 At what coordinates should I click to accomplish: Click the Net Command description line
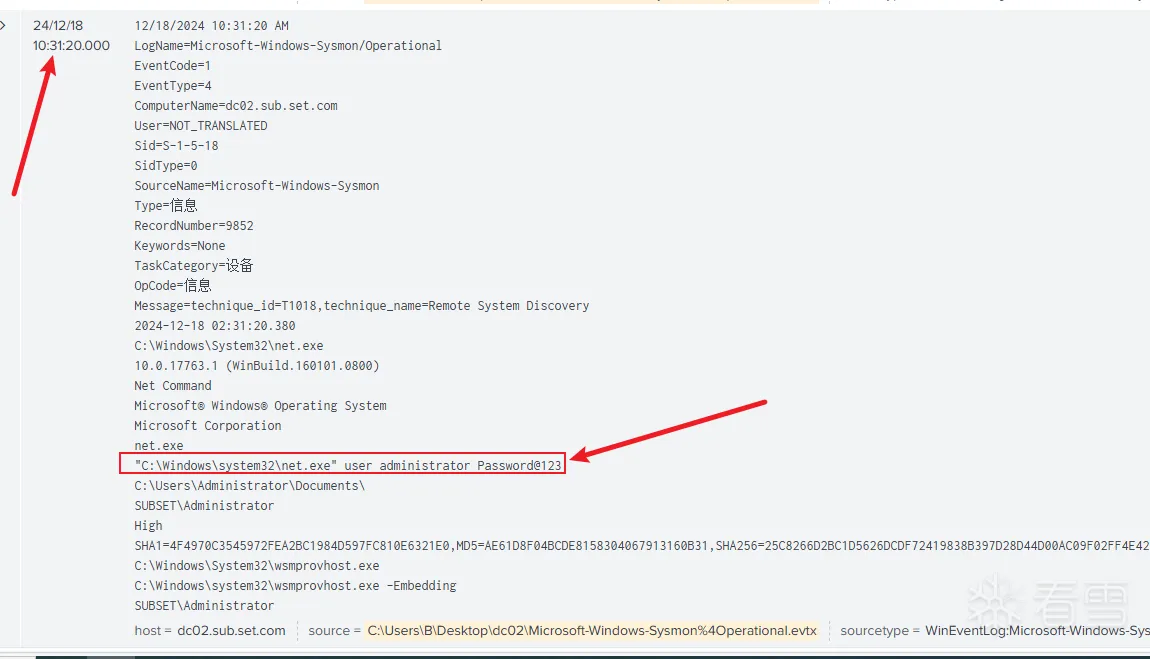pos(172,386)
